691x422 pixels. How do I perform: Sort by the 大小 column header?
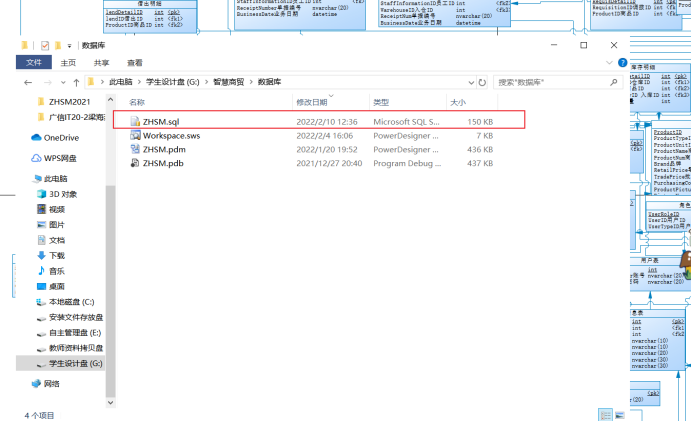pos(458,102)
